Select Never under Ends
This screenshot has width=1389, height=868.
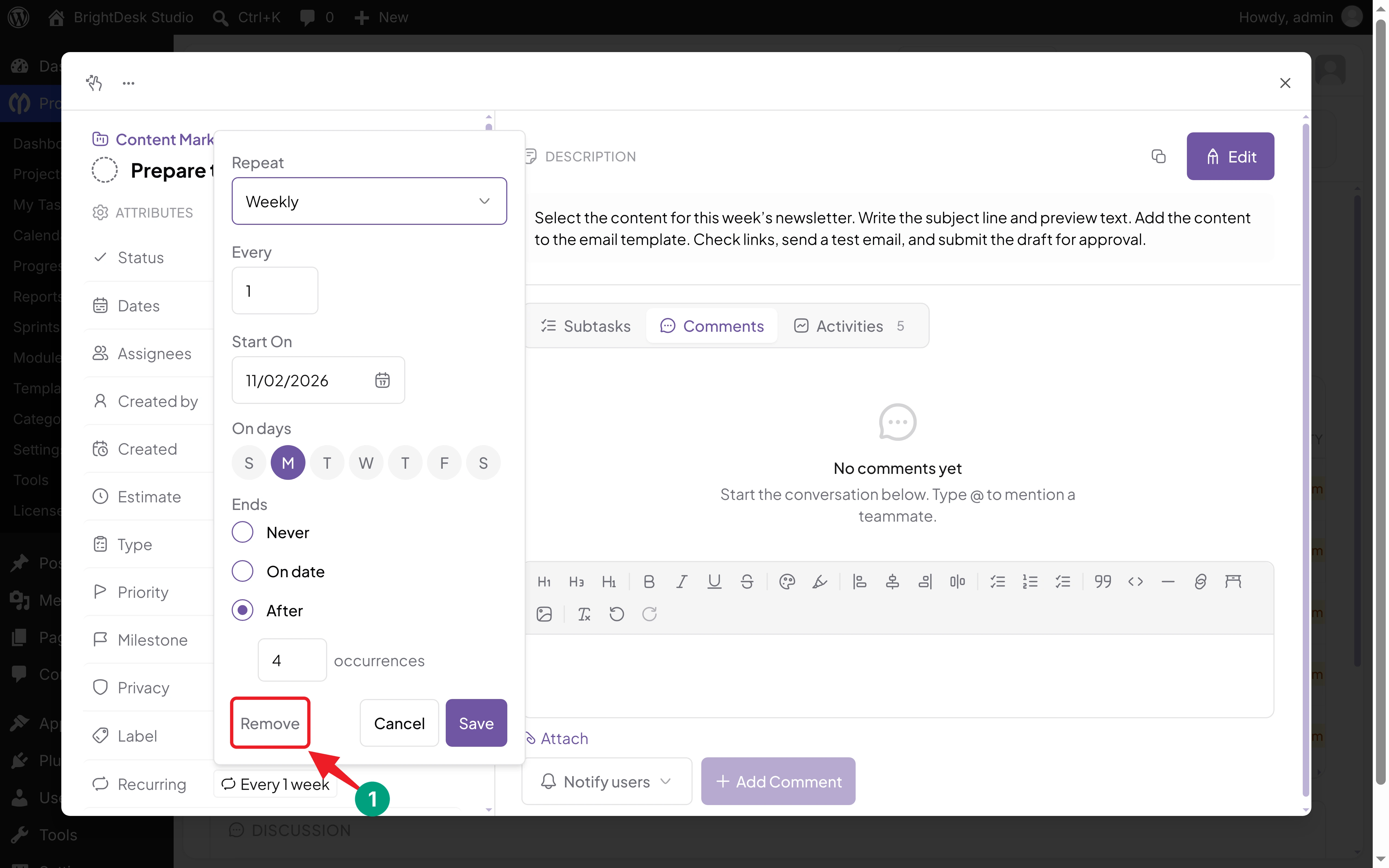(x=242, y=532)
